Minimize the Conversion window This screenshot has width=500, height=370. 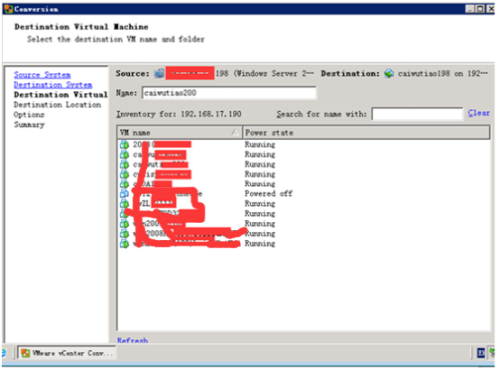point(470,9)
